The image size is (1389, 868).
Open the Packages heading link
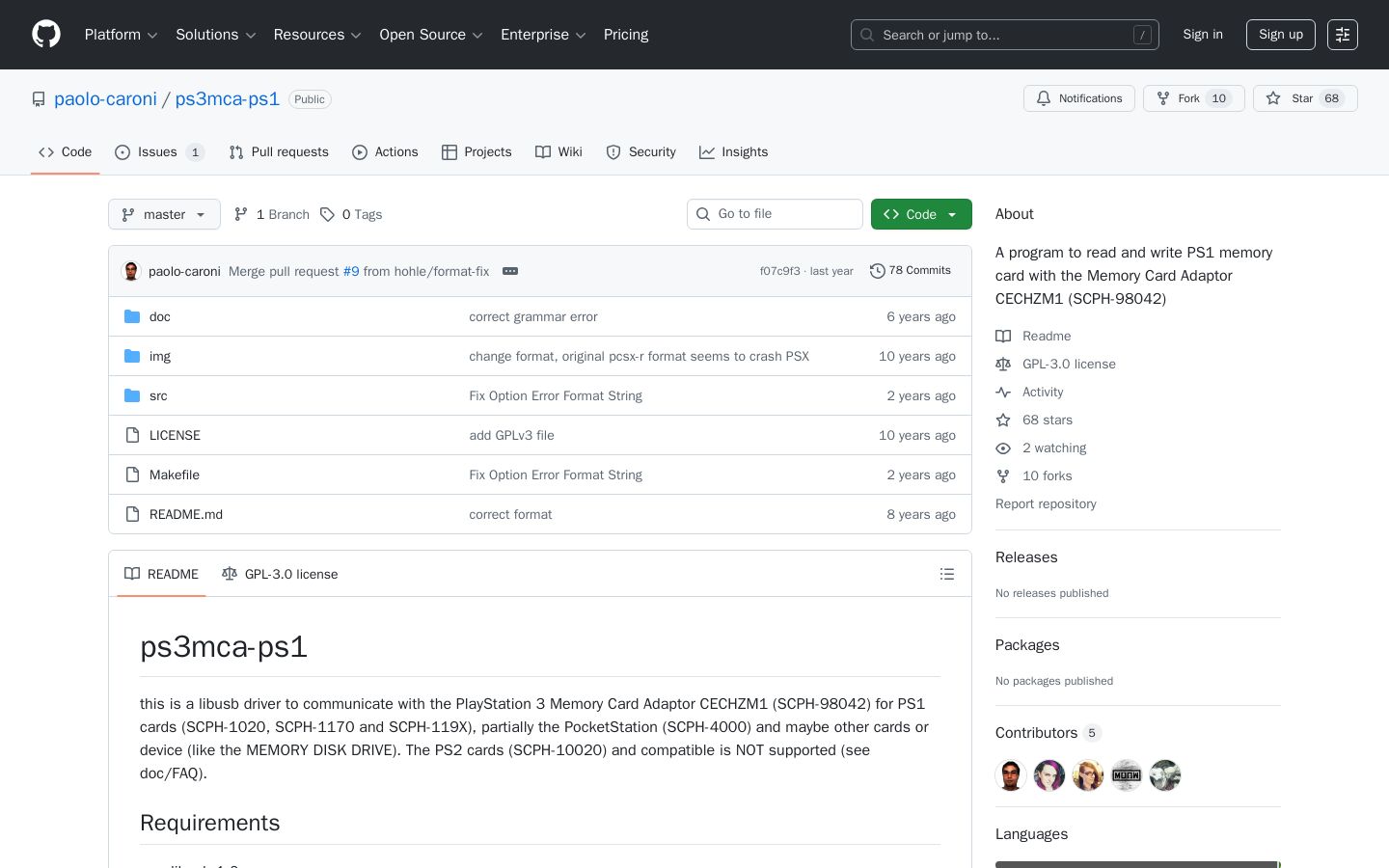[x=1027, y=645]
